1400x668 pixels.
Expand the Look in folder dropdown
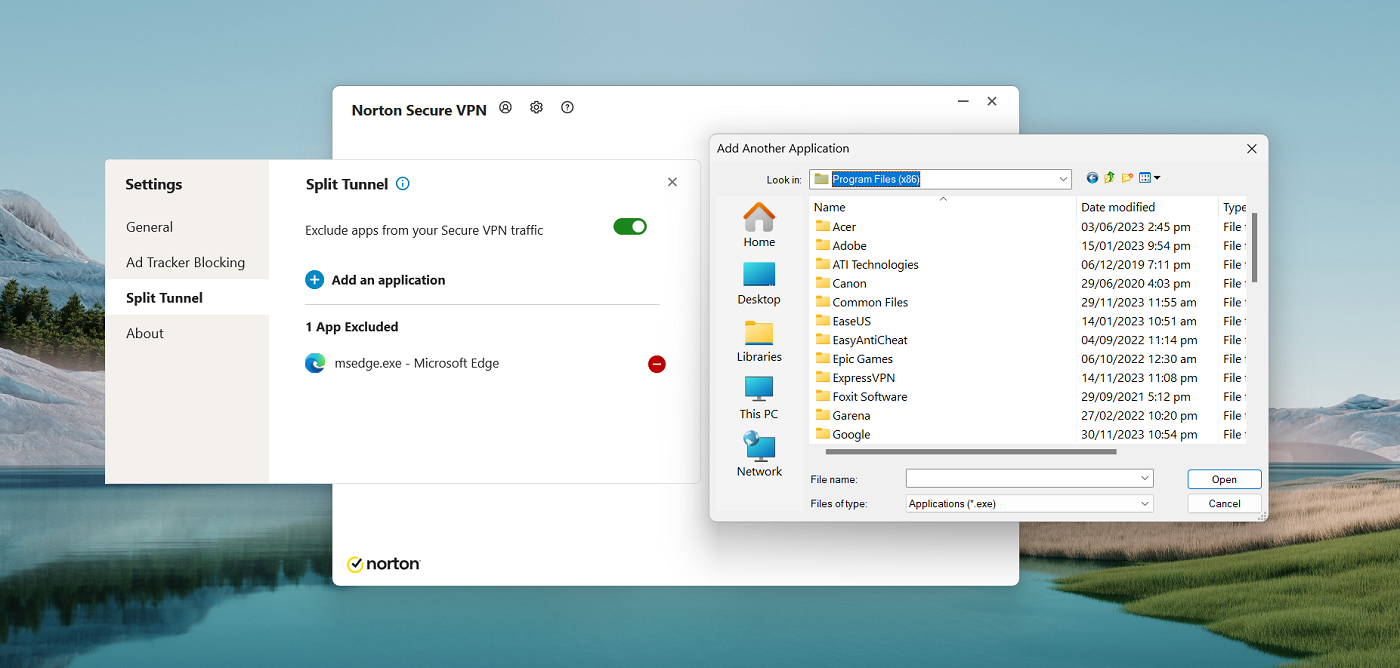(1062, 179)
